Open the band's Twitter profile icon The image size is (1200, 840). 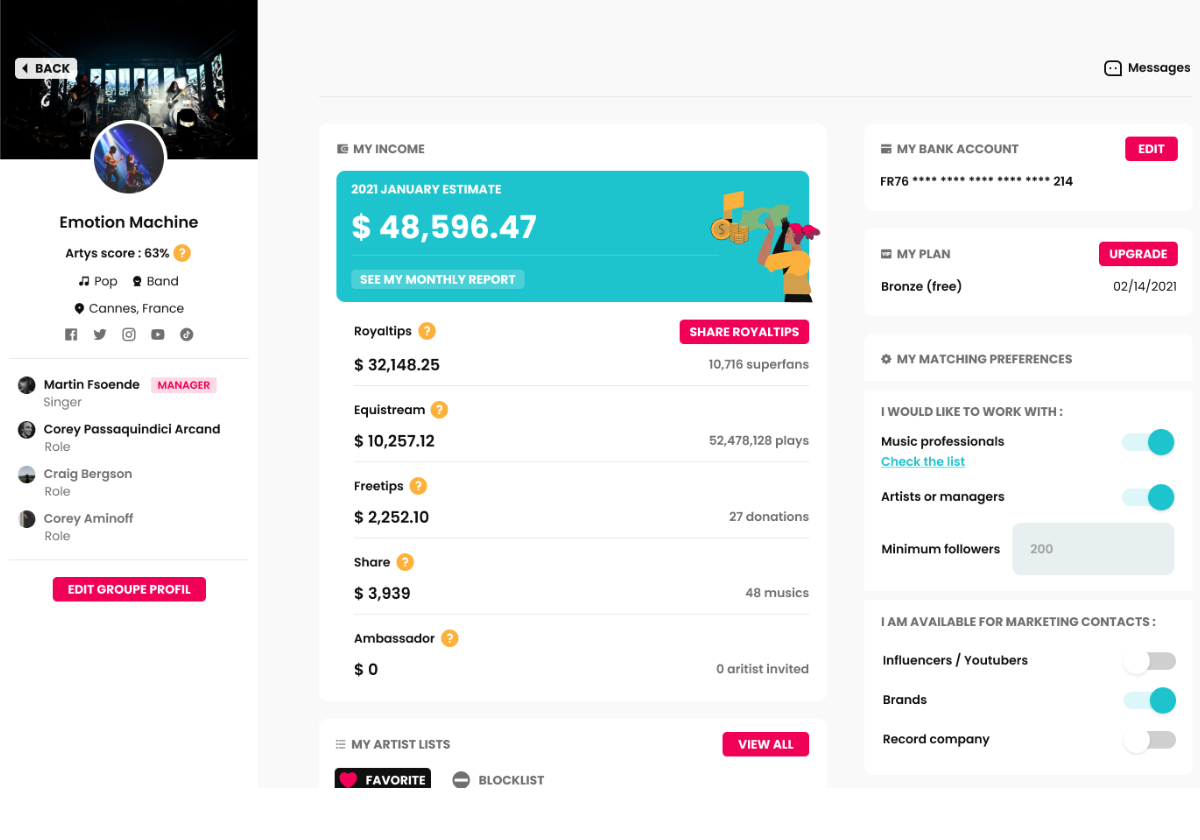pos(100,335)
